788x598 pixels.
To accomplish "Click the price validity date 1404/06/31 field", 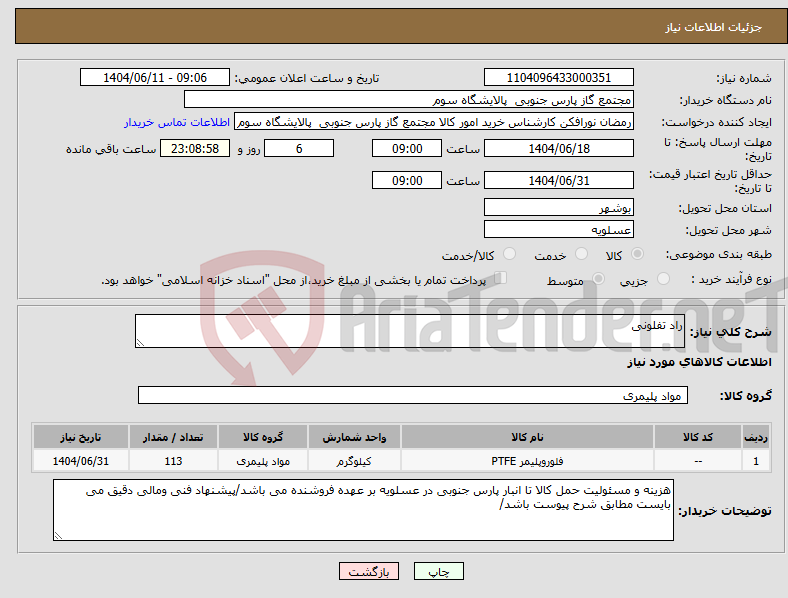I will 558,180.
